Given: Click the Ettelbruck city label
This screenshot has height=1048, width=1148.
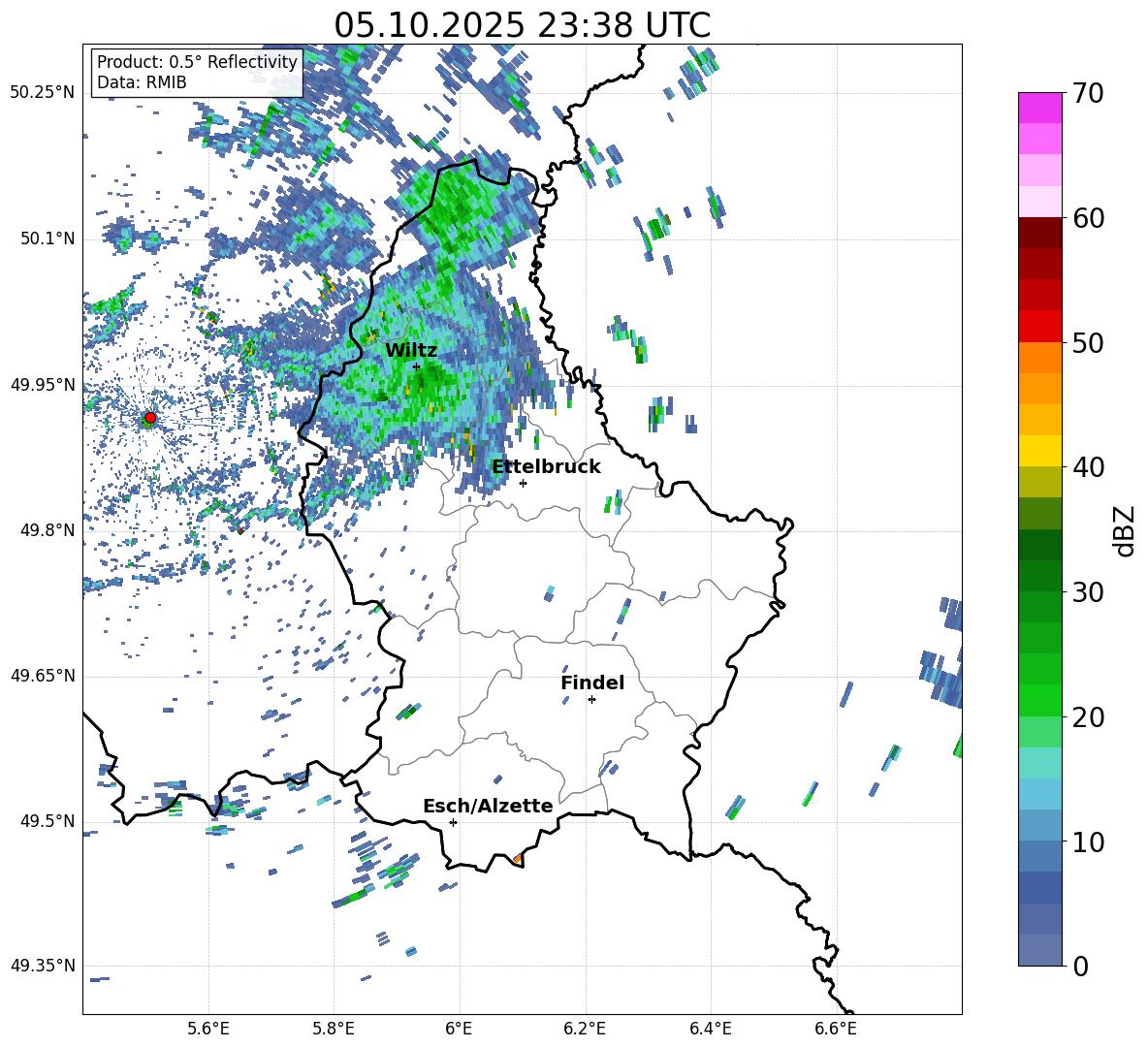Looking at the screenshot, I should (546, 467).
